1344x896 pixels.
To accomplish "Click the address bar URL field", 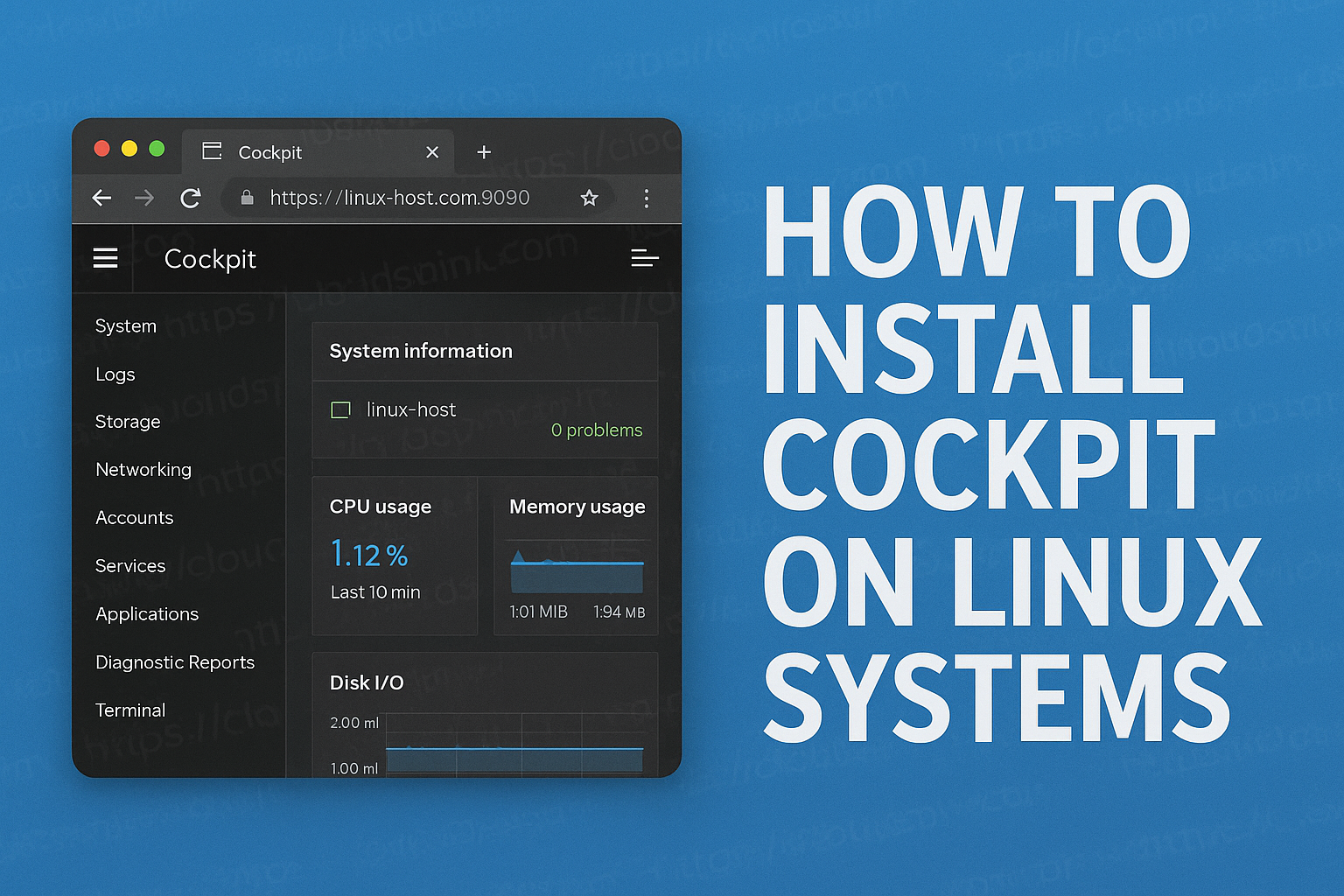I will tap(418, 198).
